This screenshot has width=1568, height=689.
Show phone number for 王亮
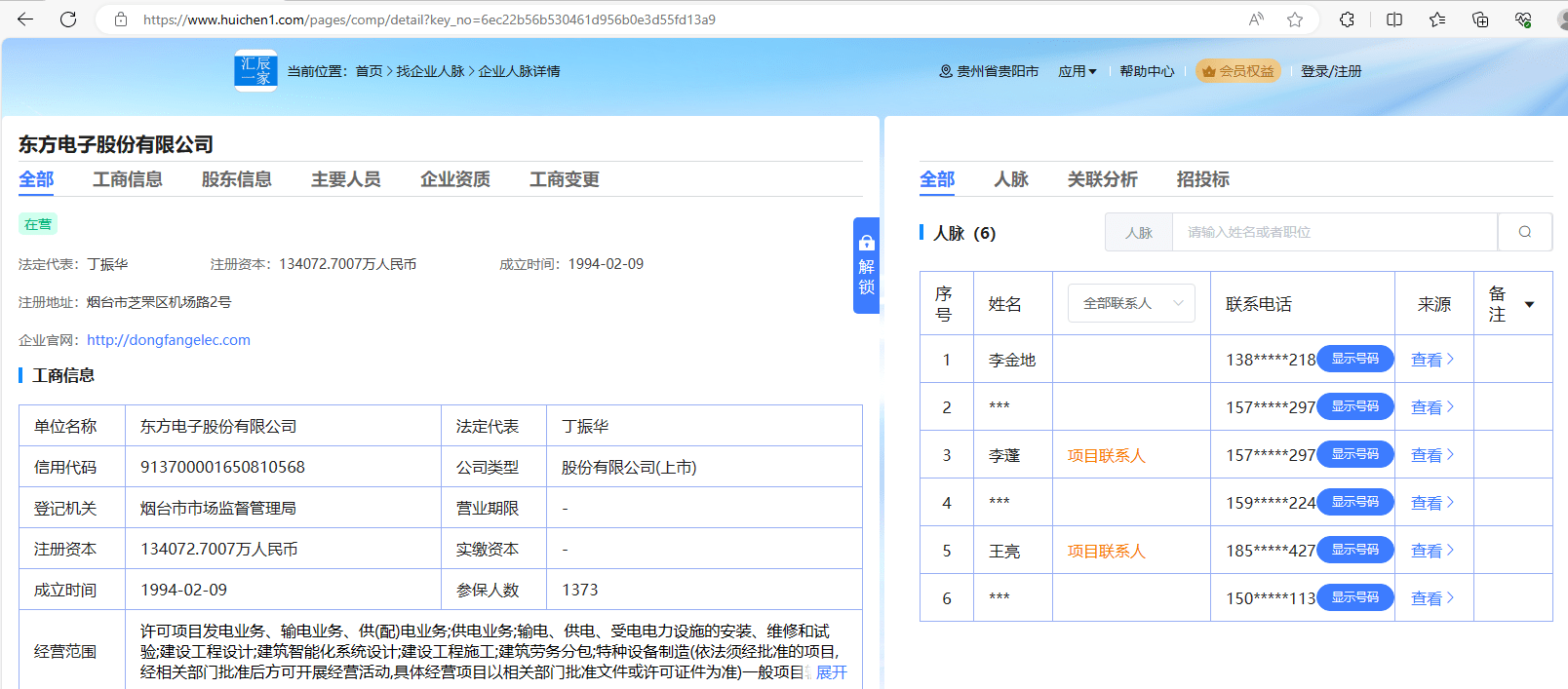pyautogui.click(x=1355, y=550)
